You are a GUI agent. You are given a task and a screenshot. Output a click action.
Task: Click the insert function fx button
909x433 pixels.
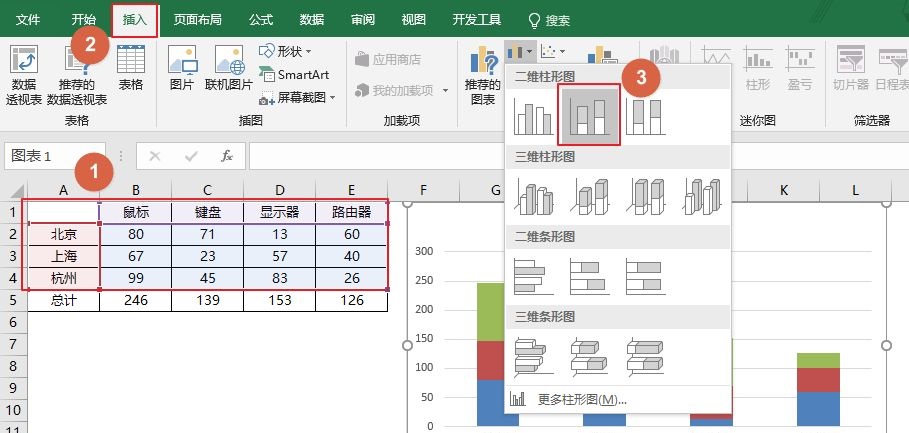point(227,156)
